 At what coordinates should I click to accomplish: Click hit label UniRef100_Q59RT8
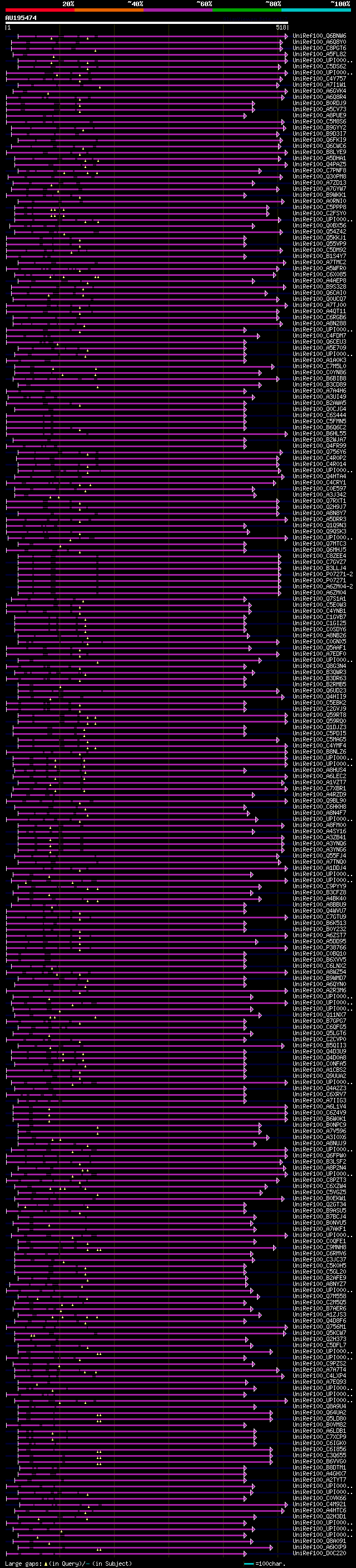click(319, 715)
